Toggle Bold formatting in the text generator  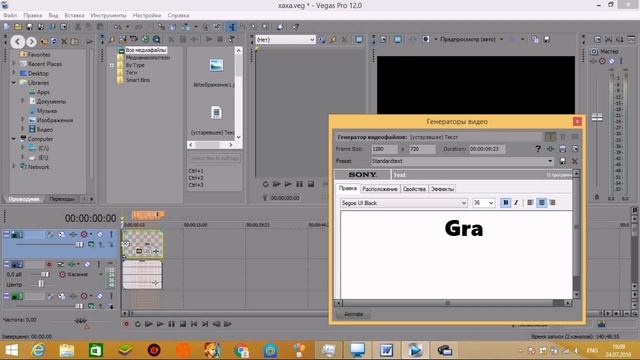click(506, 202)
